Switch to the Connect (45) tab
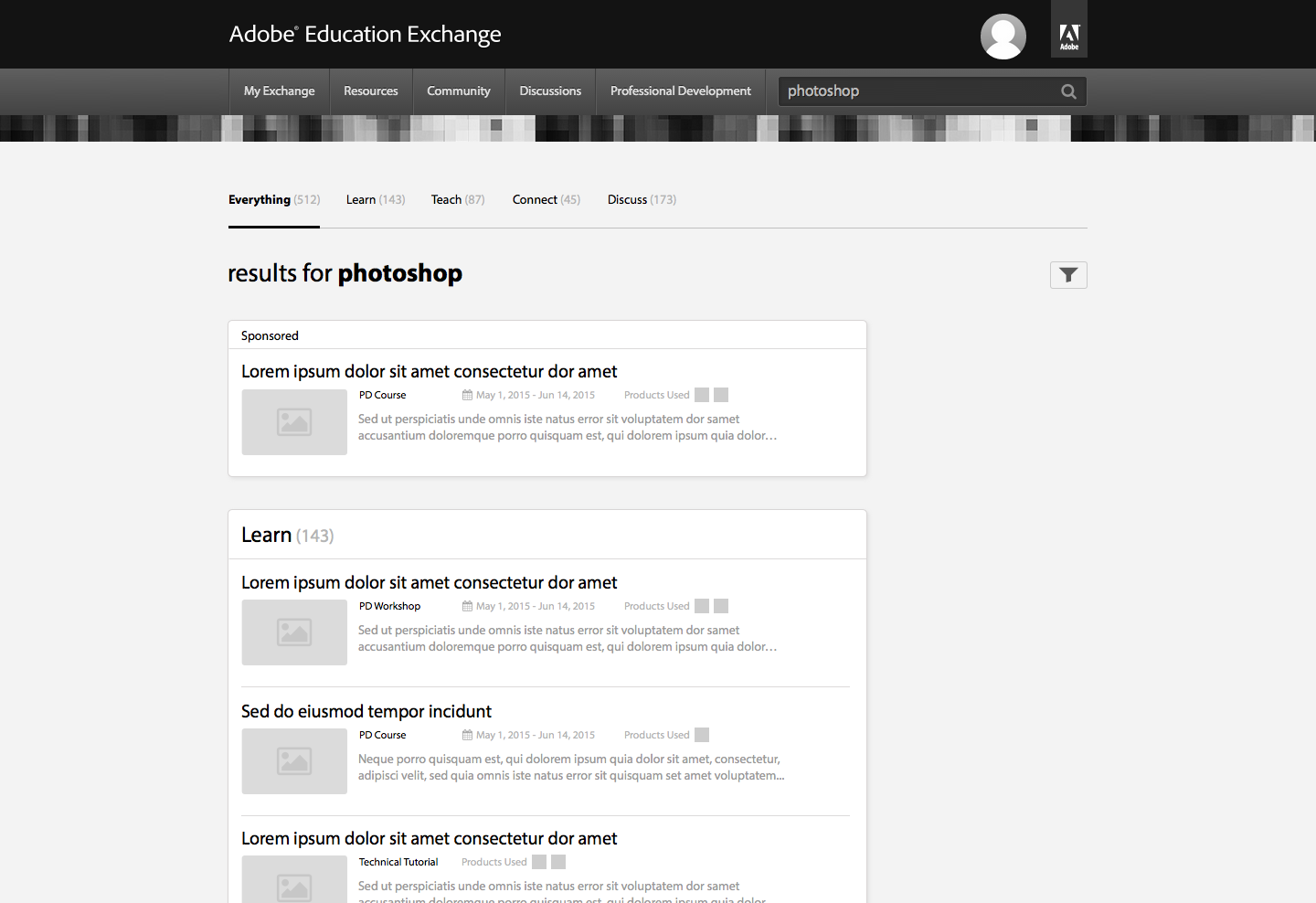 coord(547,199)
